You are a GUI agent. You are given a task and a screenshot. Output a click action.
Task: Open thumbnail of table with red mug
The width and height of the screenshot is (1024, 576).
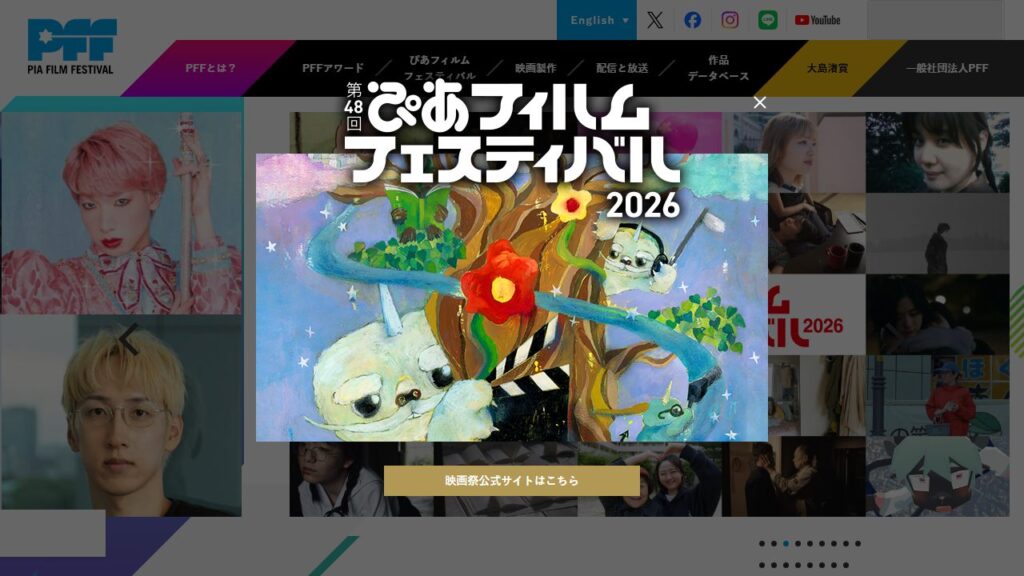(817, 233)
